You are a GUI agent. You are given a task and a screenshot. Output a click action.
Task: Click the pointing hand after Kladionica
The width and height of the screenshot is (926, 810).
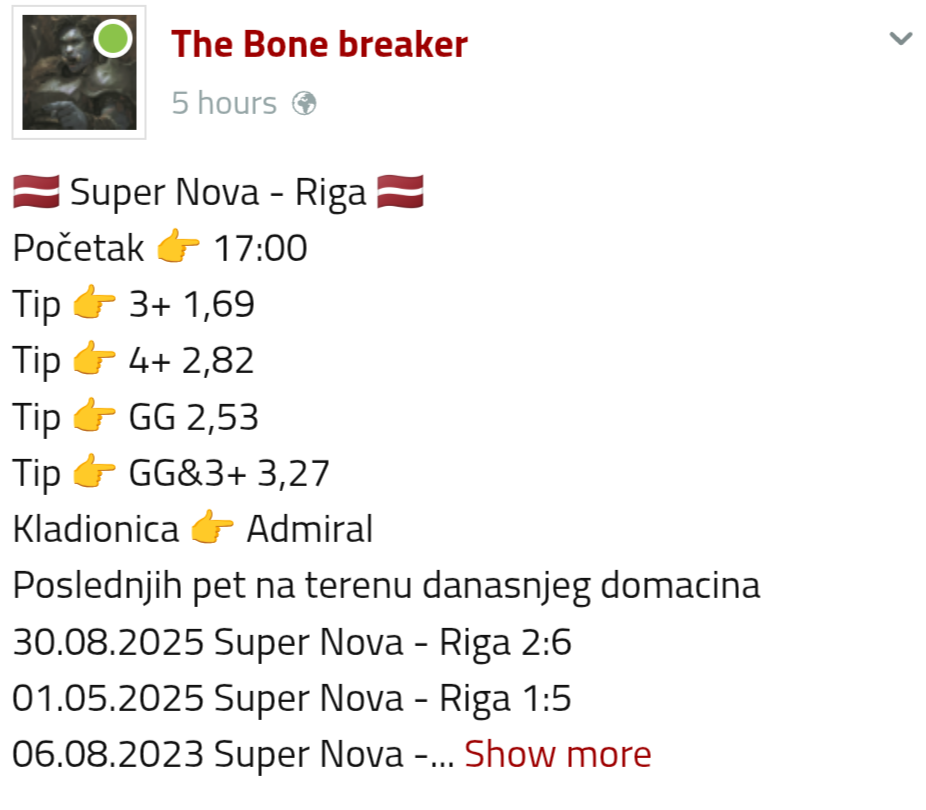pos(212,529)
